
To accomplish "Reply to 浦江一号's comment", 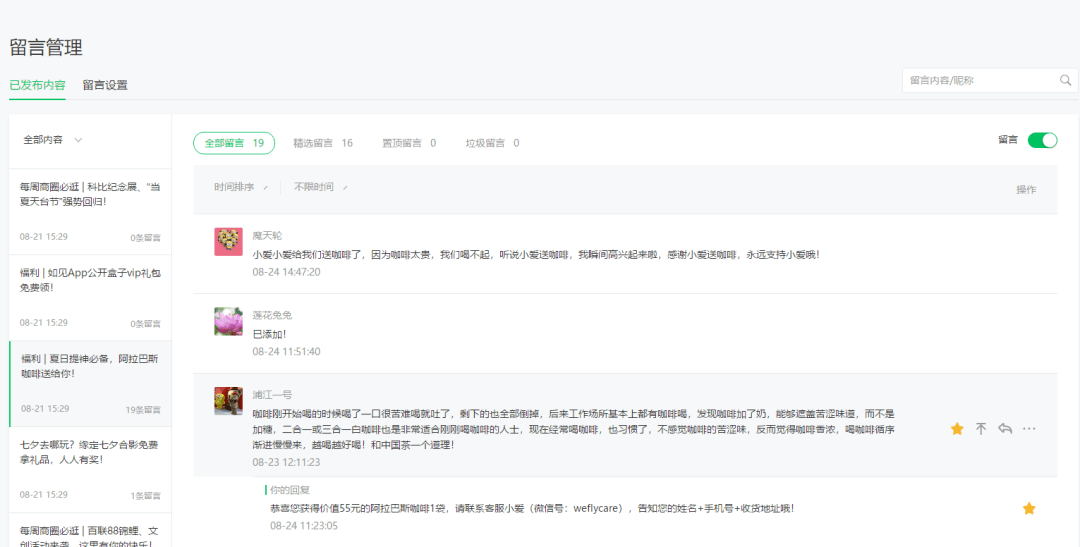I will click(1005, 429).
